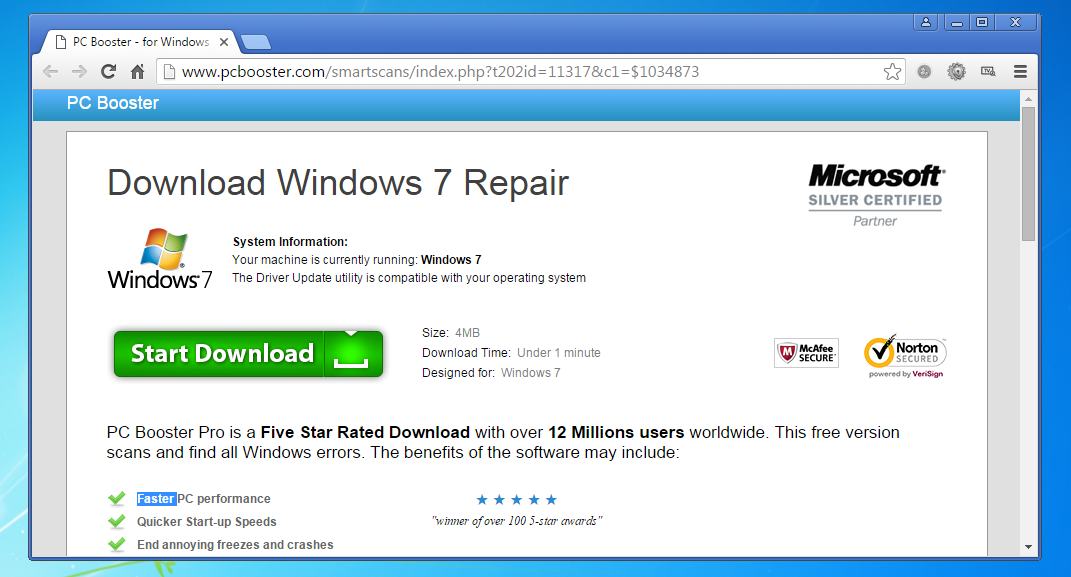This screenshot has width=1071, height=577.
Task: Open the Chrome hamburger menu
Action: pyautogui.click(x=1020, y=71)
